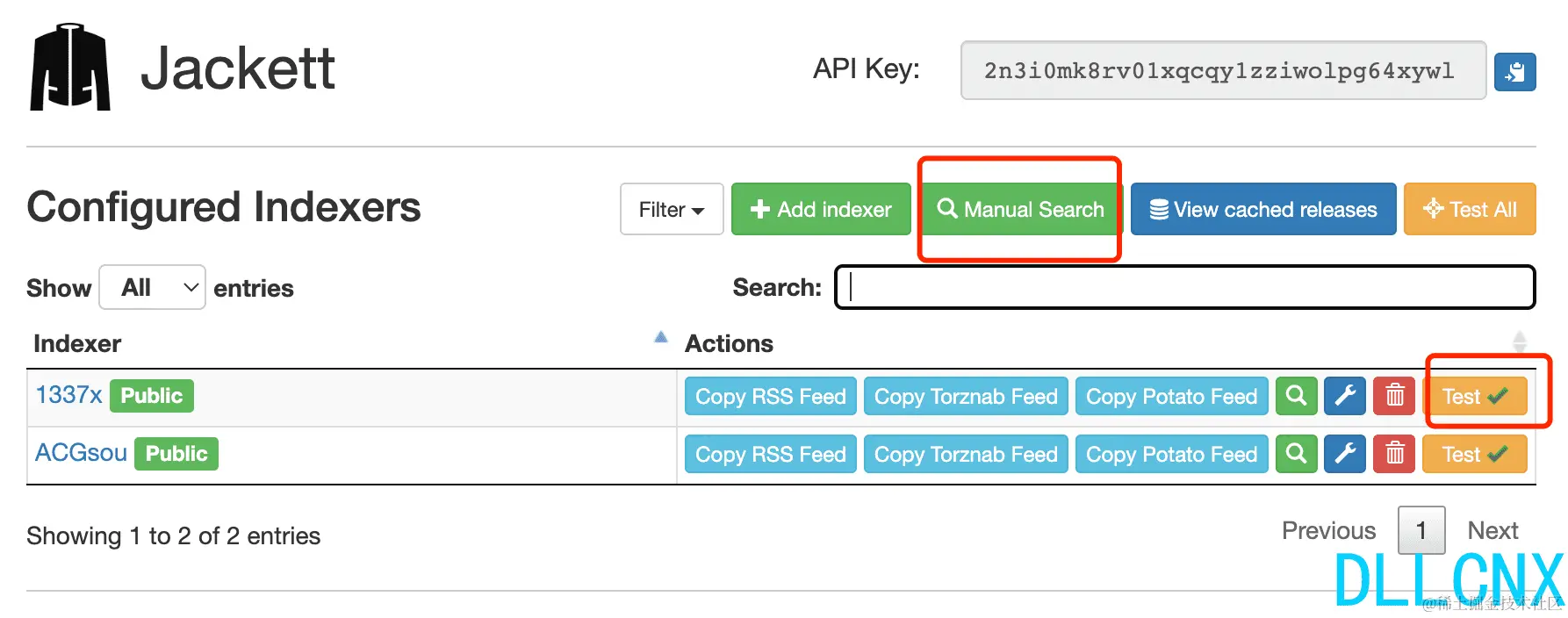Go to page 1 in pagination

tap(1421, 530)
